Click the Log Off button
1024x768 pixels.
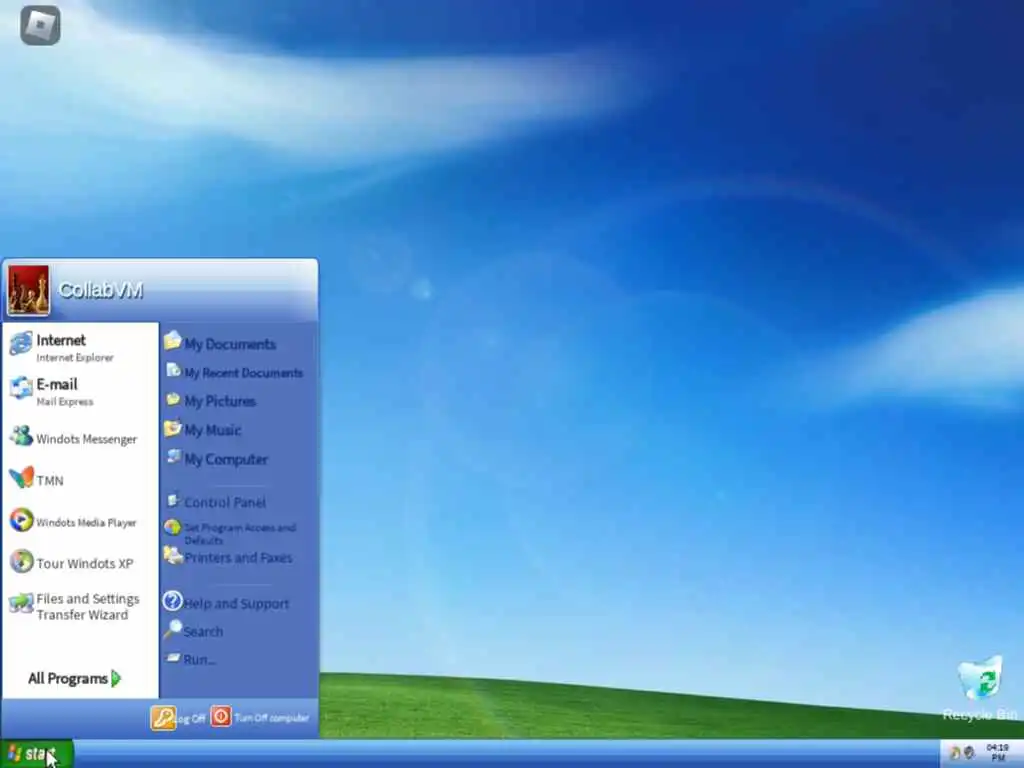pyautogui.click(x=178, y=718)
